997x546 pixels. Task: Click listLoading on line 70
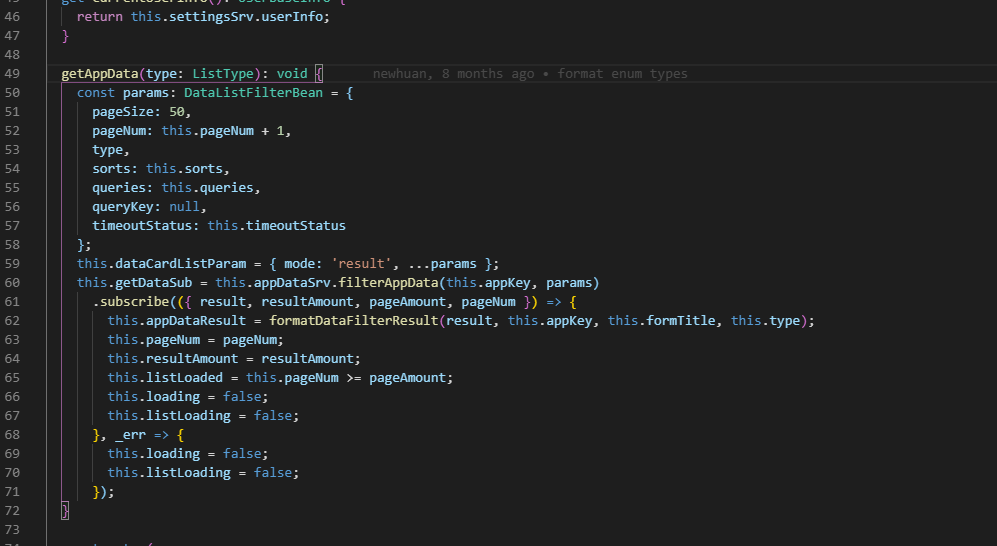[x=188, y=473]
